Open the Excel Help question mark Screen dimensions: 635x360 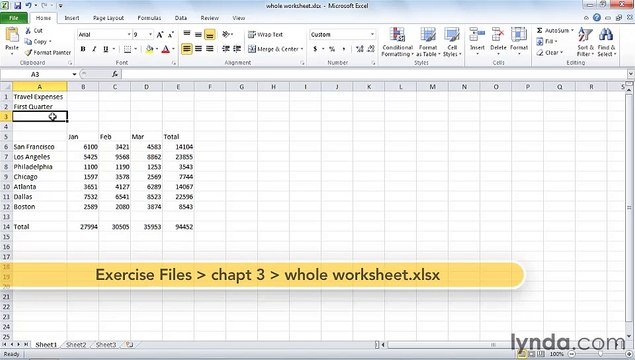pyautogui.click(x=597, y=17)
